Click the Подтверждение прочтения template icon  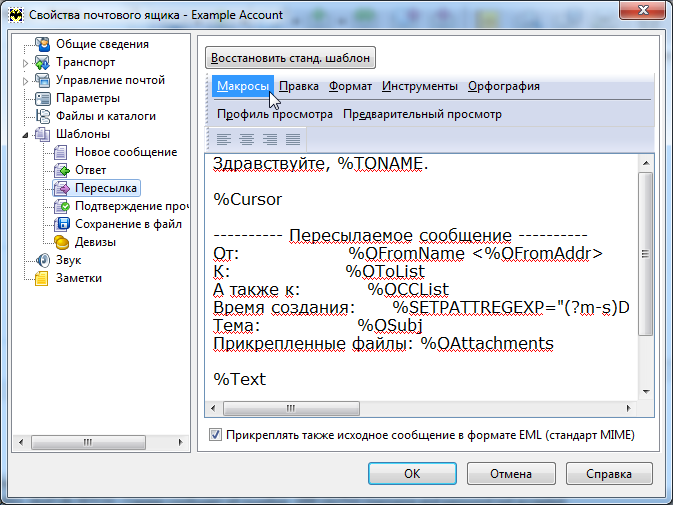point(61,206)
